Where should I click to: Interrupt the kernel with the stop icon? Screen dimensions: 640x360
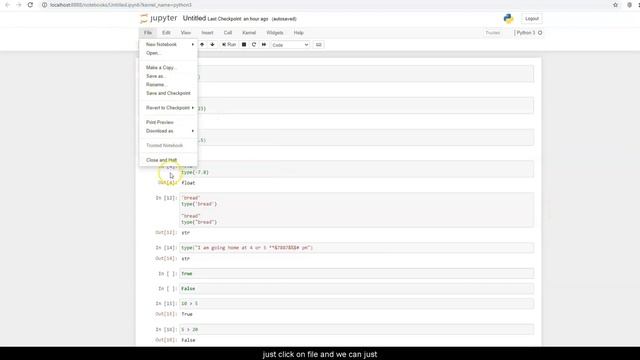[244, 44]
